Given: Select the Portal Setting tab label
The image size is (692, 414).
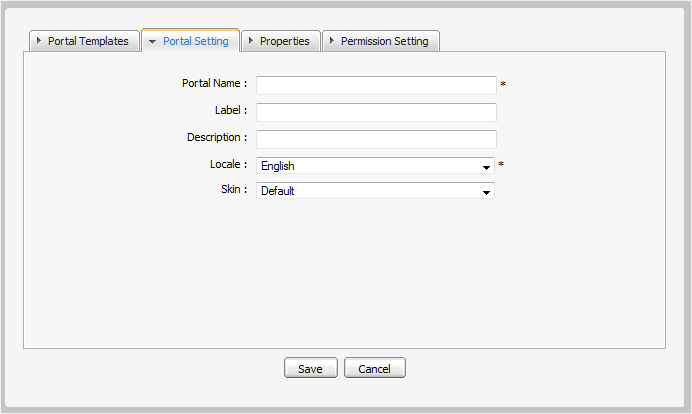Looking at the screenshot, I should [195, 41].
